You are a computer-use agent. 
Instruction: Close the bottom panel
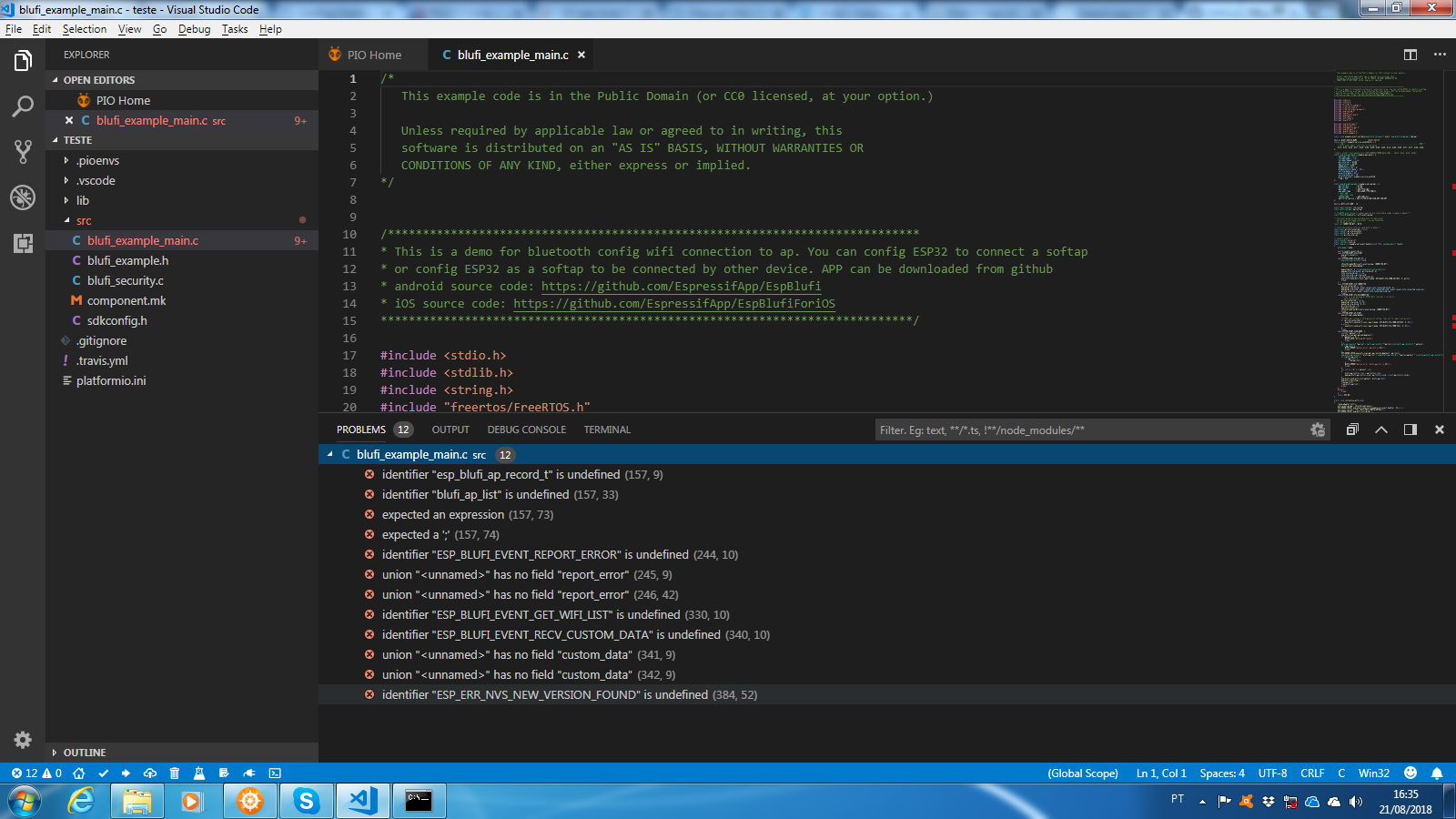coord(1440,430)
